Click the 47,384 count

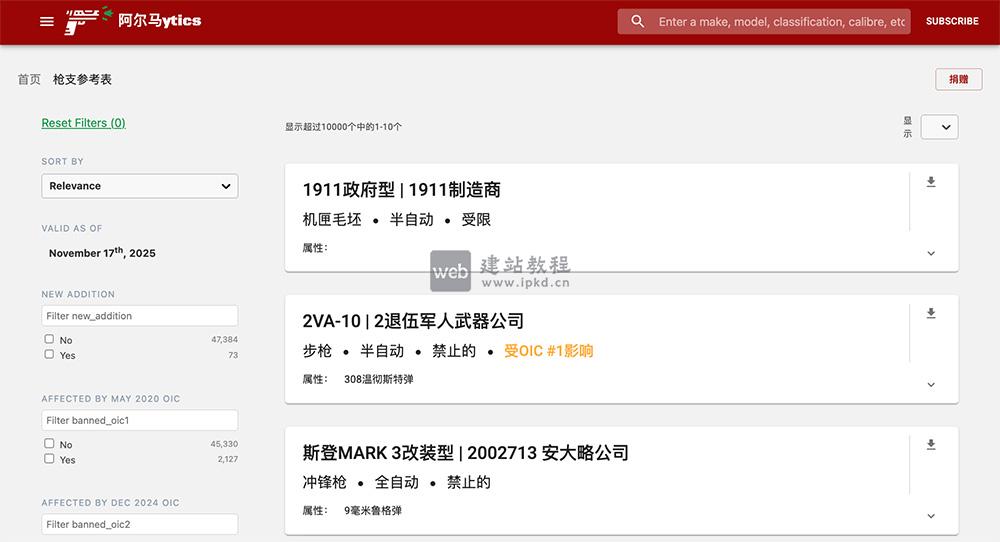pos(224,339)
